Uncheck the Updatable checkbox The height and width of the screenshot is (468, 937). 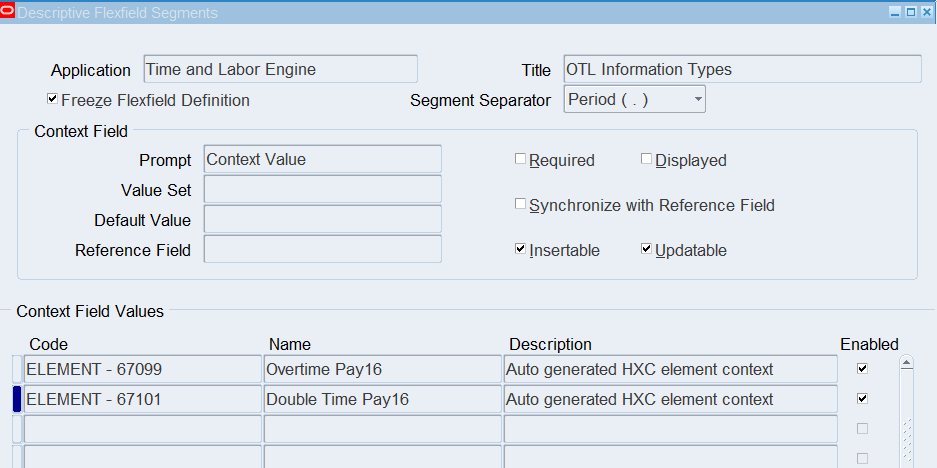click(x=646, y=249)
